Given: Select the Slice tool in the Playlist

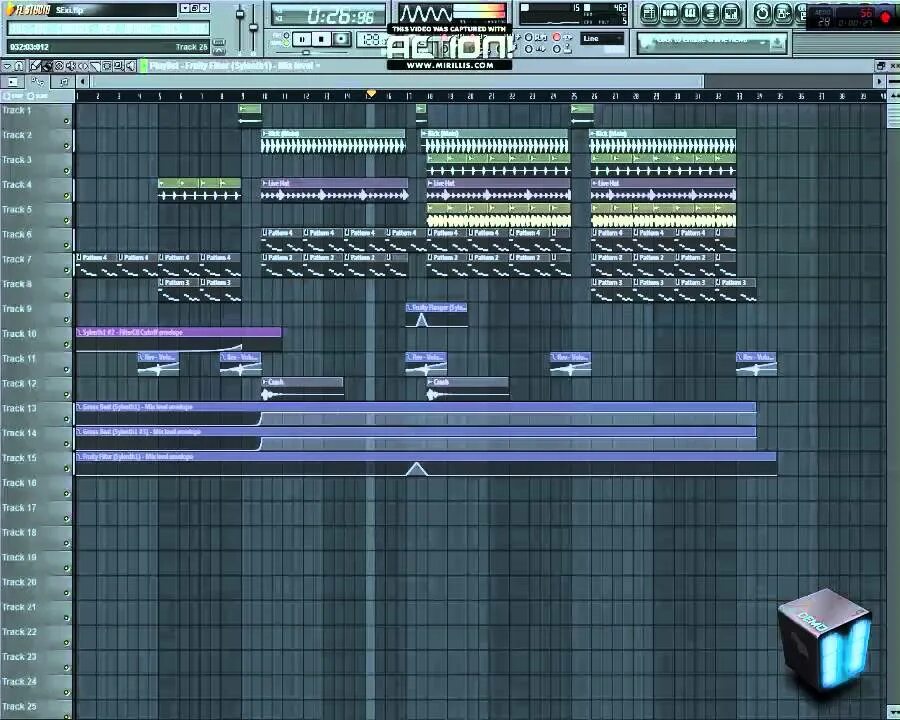Looking at the screenshot, I should coord(95,66).
